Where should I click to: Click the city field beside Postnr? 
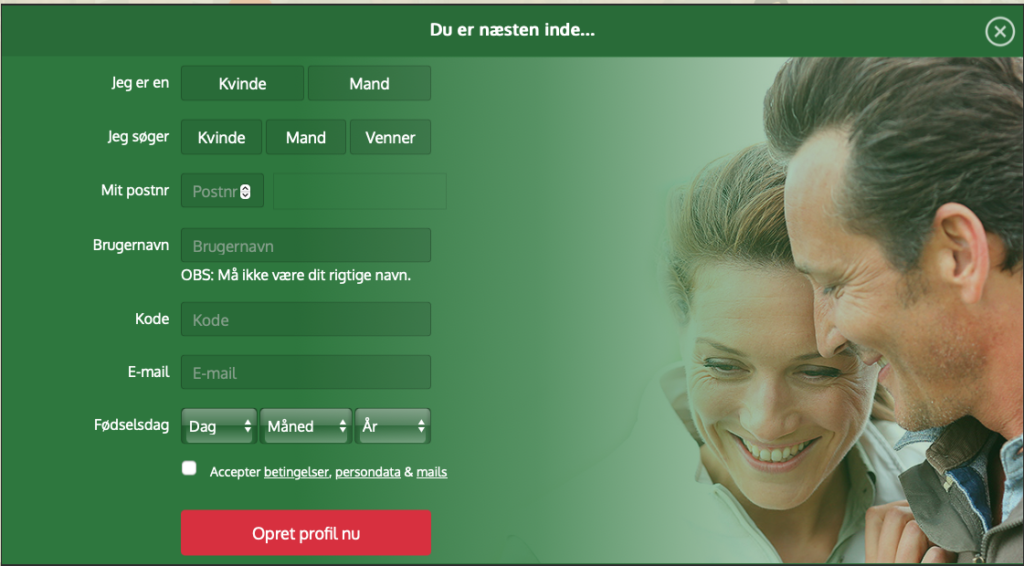click(x=360, y=191)
